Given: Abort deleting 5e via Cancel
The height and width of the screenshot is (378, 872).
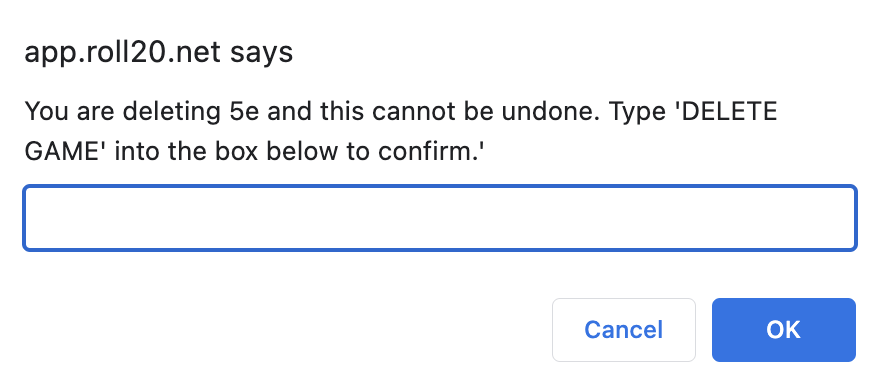Looking at the screenshot, I should (623, 330).
